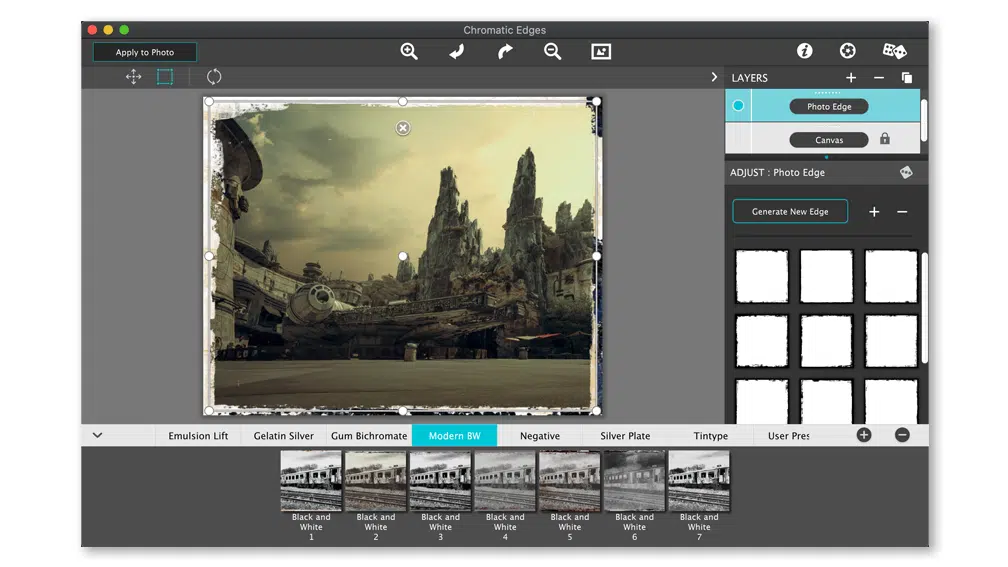This screenshot has width=1008, height=567.
Task: Open the Gelatin Silver tab
Action: [x=284, y=436]
